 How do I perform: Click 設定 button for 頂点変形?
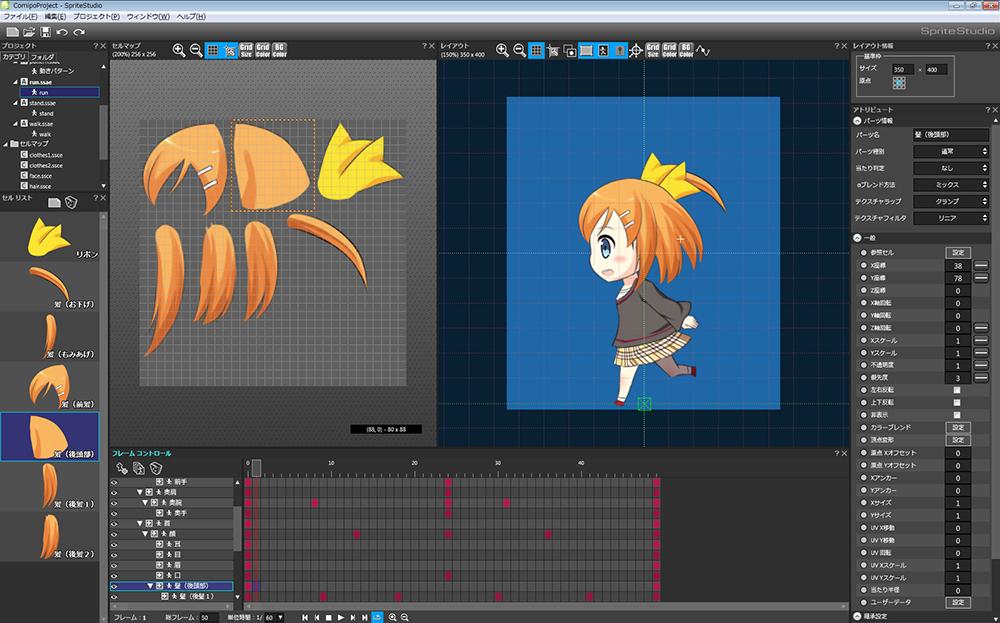pos(957,440)
